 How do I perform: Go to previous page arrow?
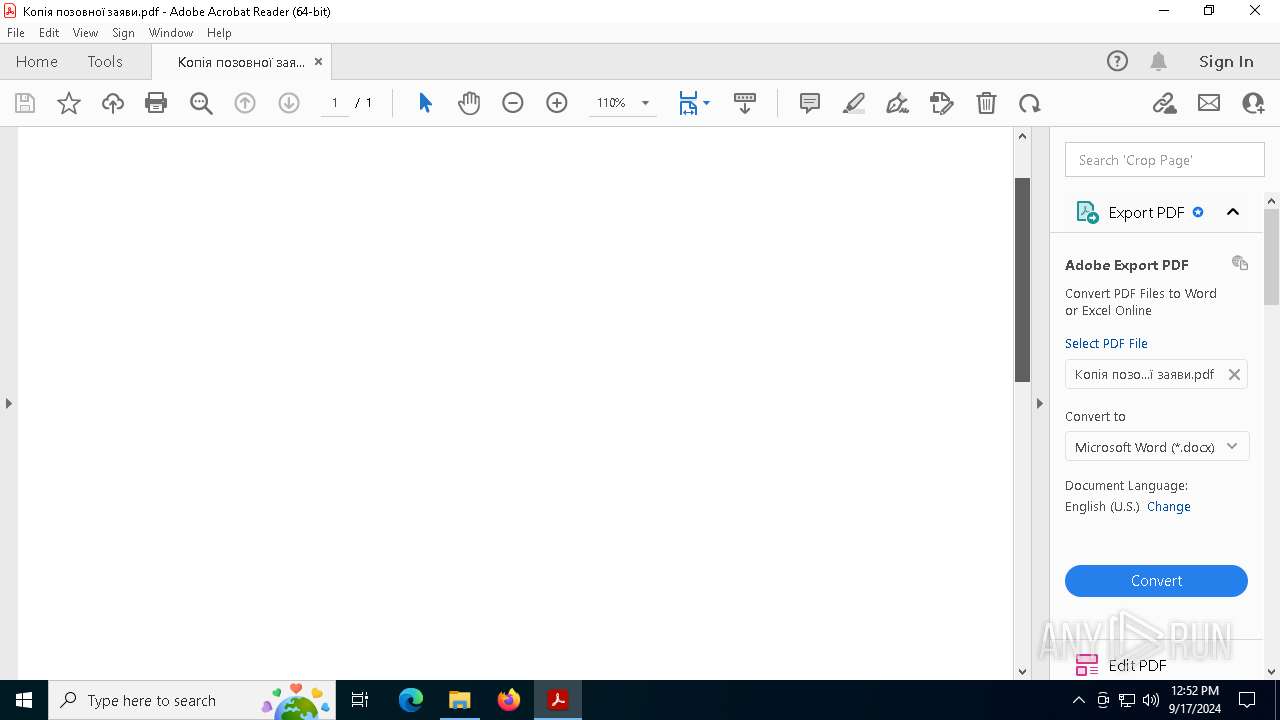245,103
